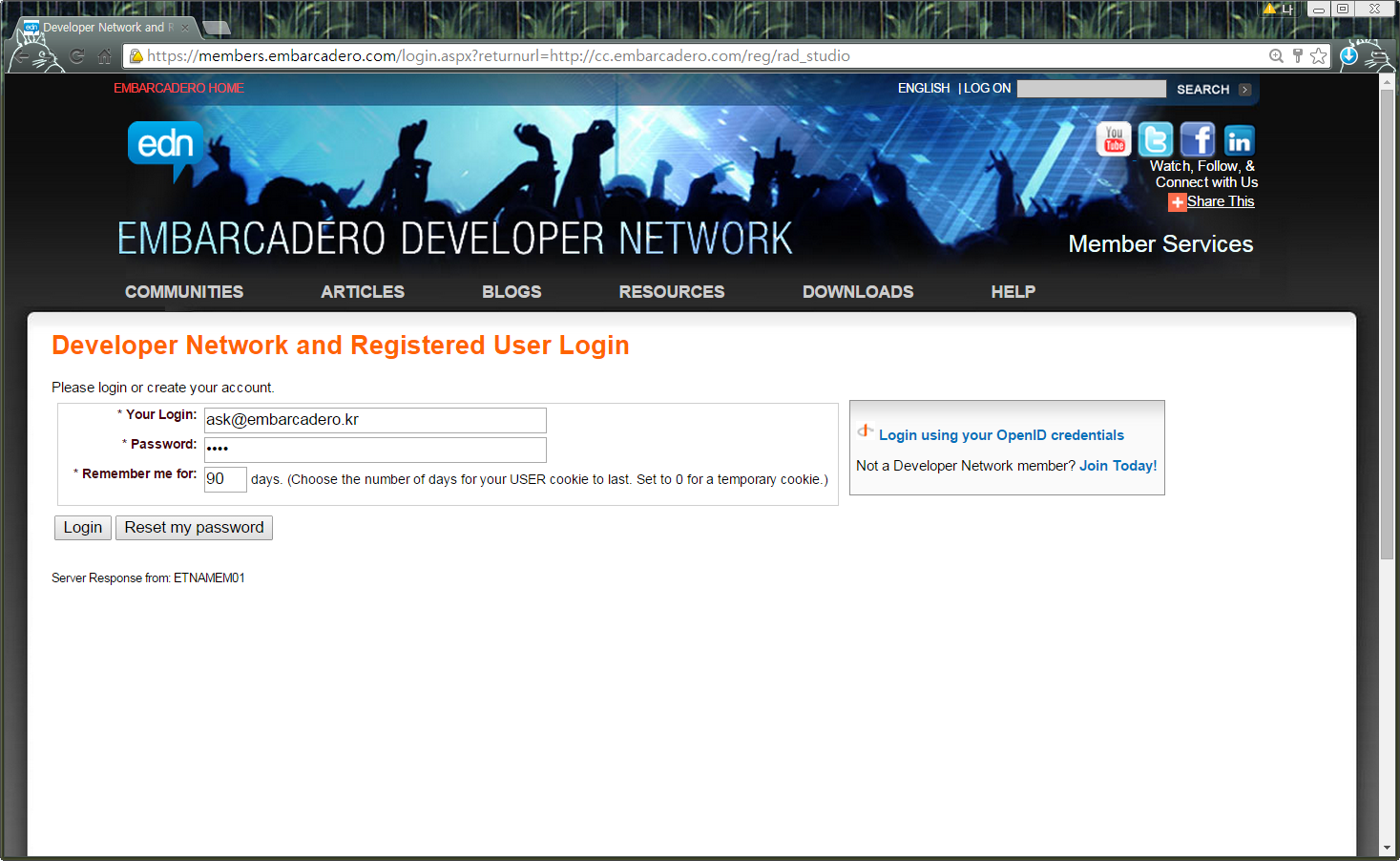Click the edn logo
The image size is (1400, 861).
pyautogui.click(x=166, y=150)
